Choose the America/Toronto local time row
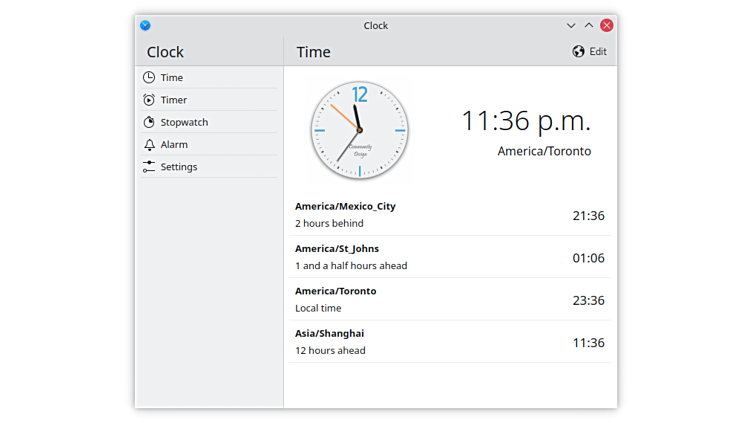This screenshot has width=752, height=423. tap(449, 300)
